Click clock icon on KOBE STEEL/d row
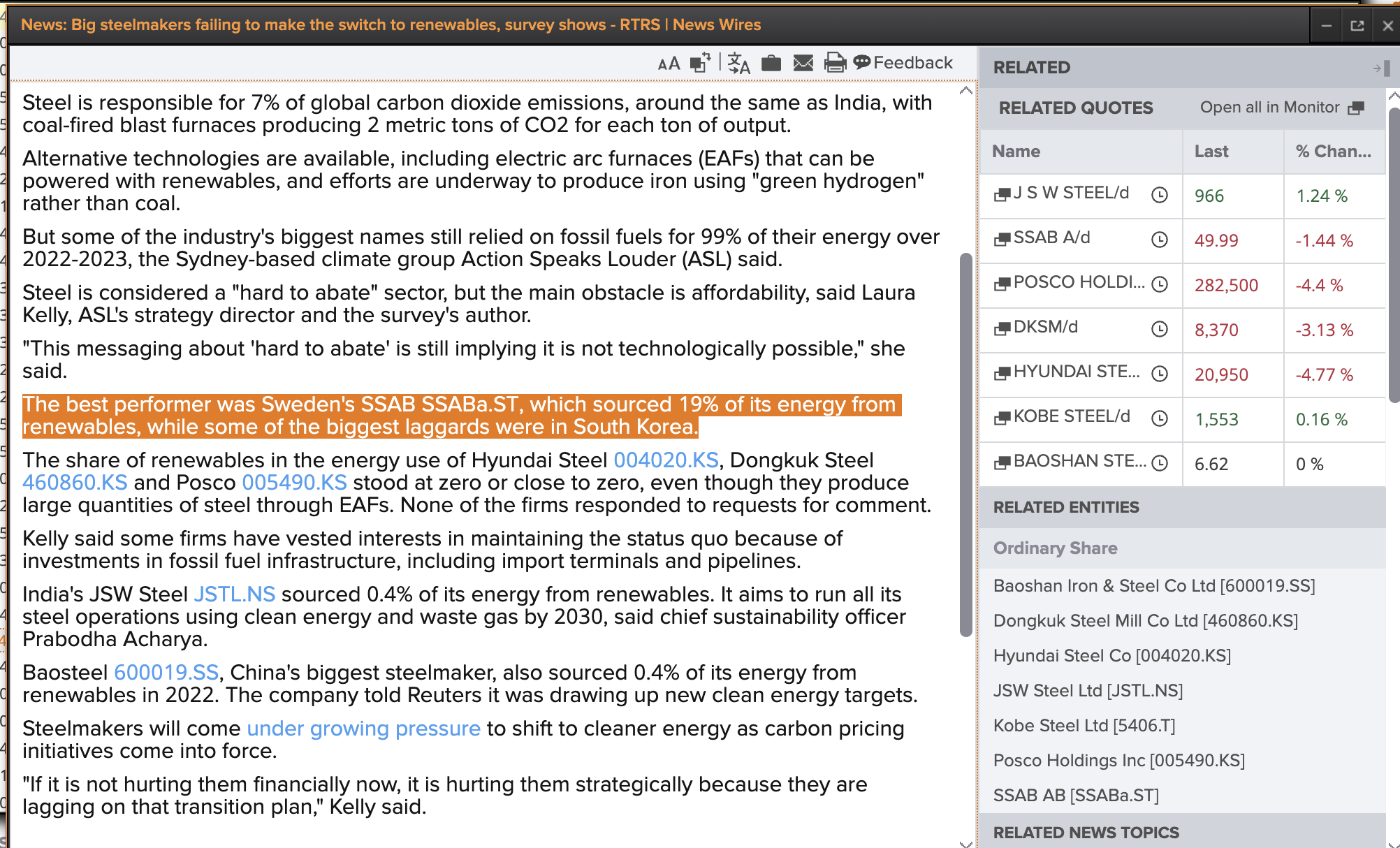Viewport: 1400px width, 848px height. 1160,418
